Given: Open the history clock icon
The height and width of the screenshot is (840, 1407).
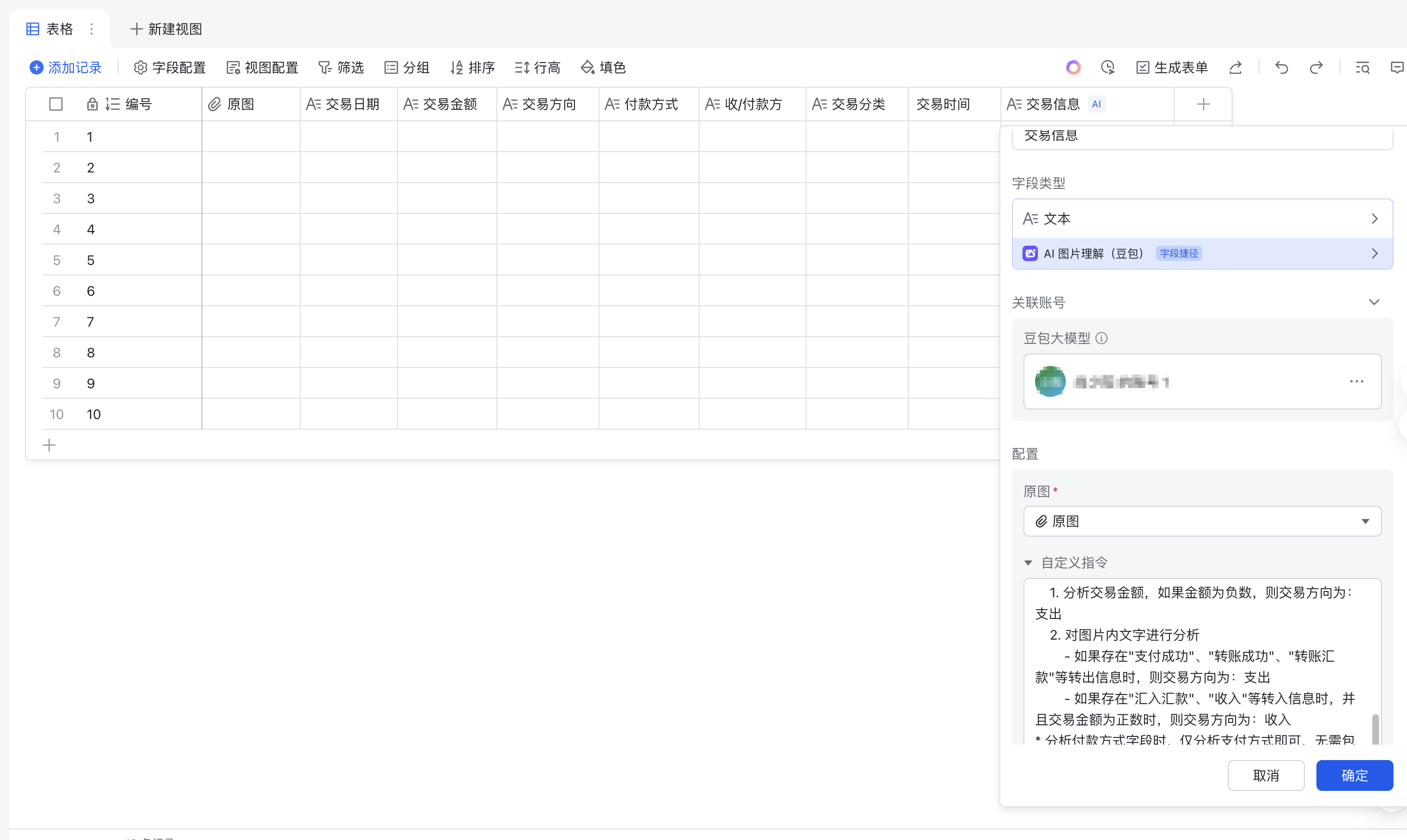Looking at the screenshot, I should click(1107, 68).
